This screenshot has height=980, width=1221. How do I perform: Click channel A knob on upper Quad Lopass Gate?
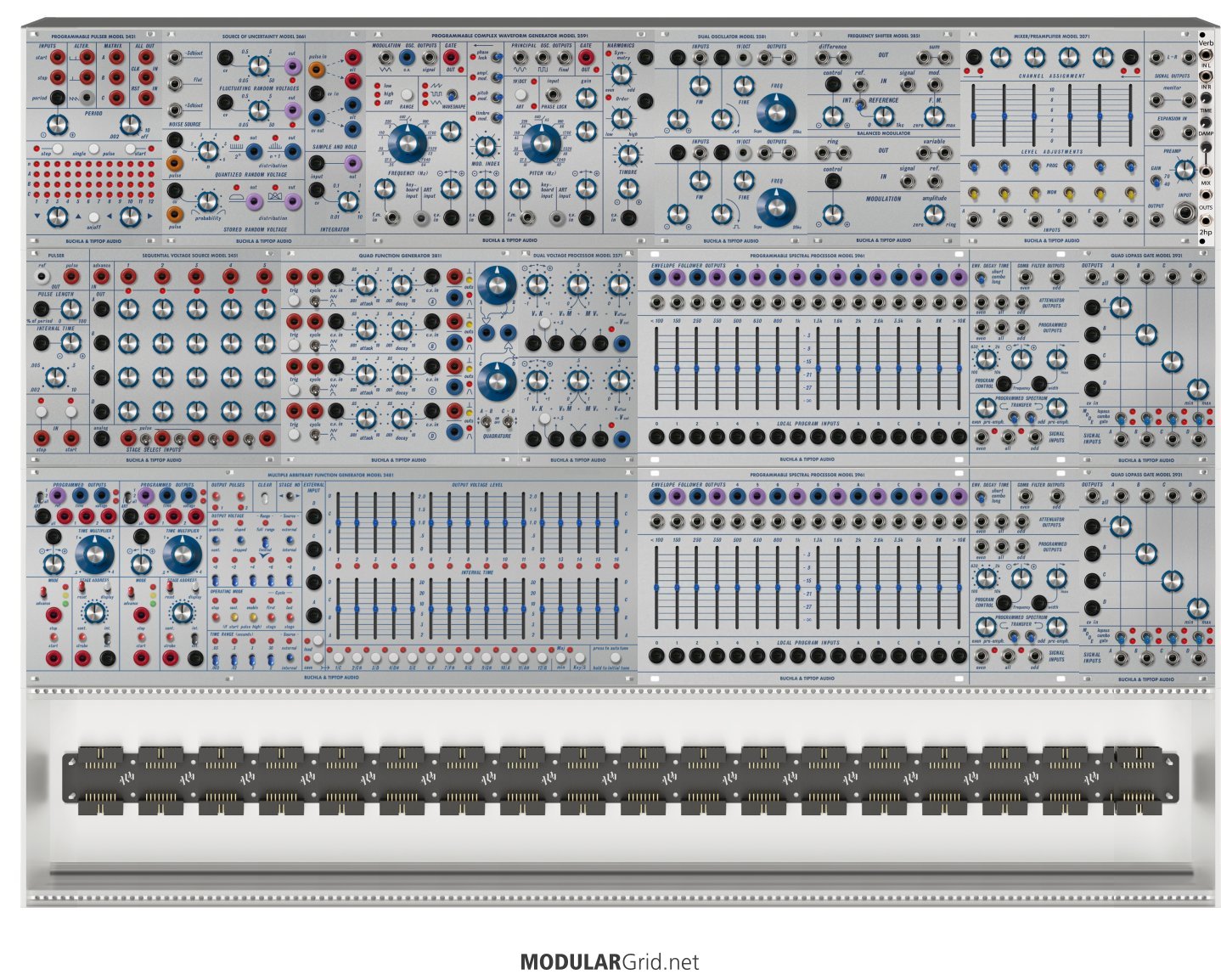pyautogui.click(x=1120, y=307)
